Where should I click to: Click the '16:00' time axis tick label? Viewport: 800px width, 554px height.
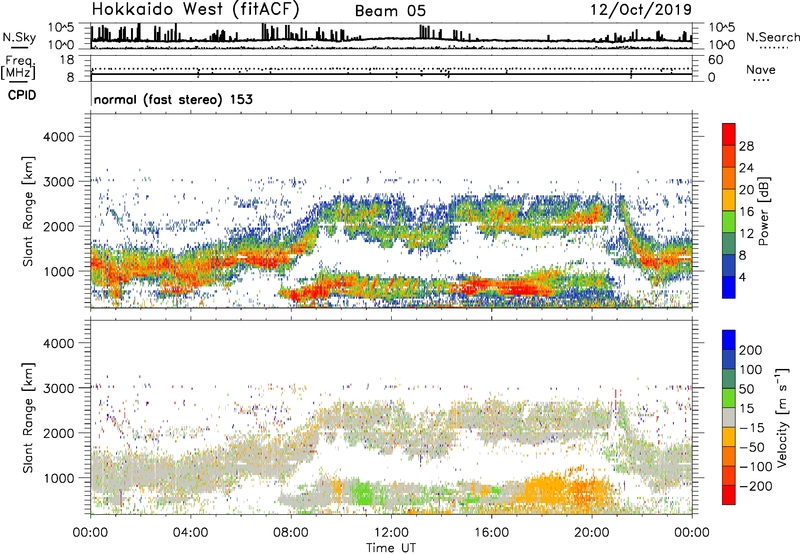tap(491, 533)
